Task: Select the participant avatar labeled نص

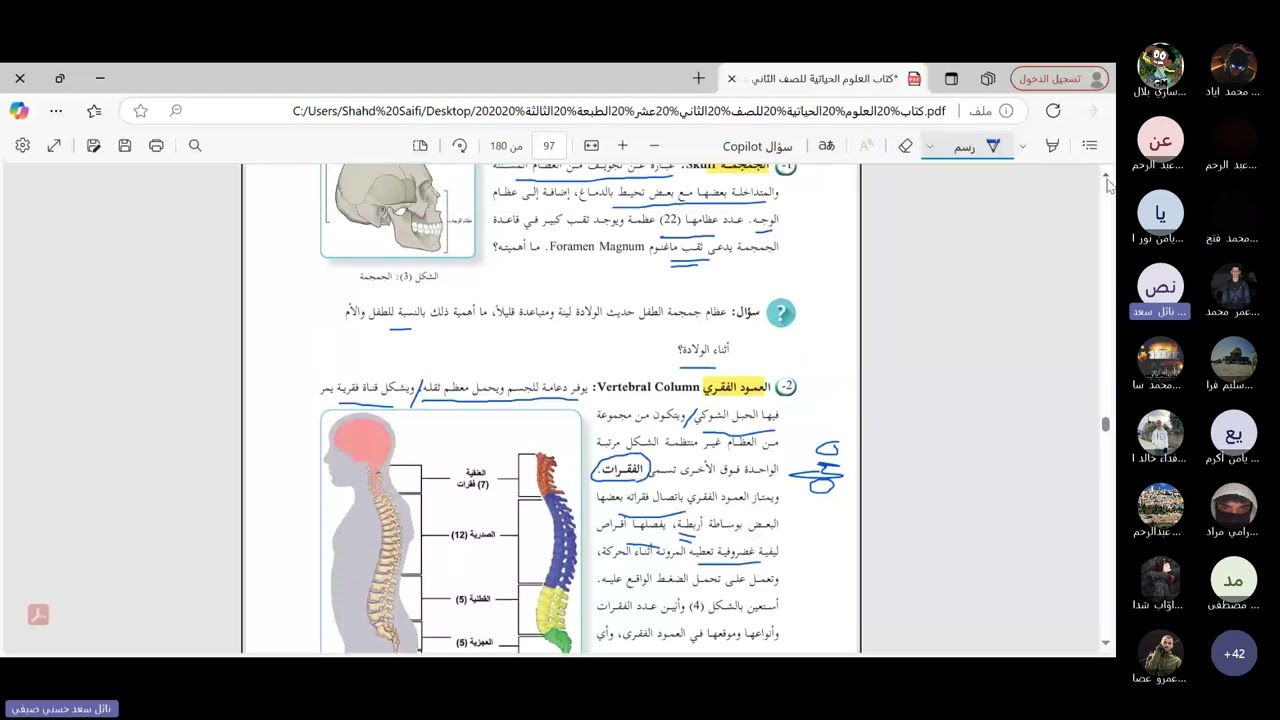Action: 1160,288
